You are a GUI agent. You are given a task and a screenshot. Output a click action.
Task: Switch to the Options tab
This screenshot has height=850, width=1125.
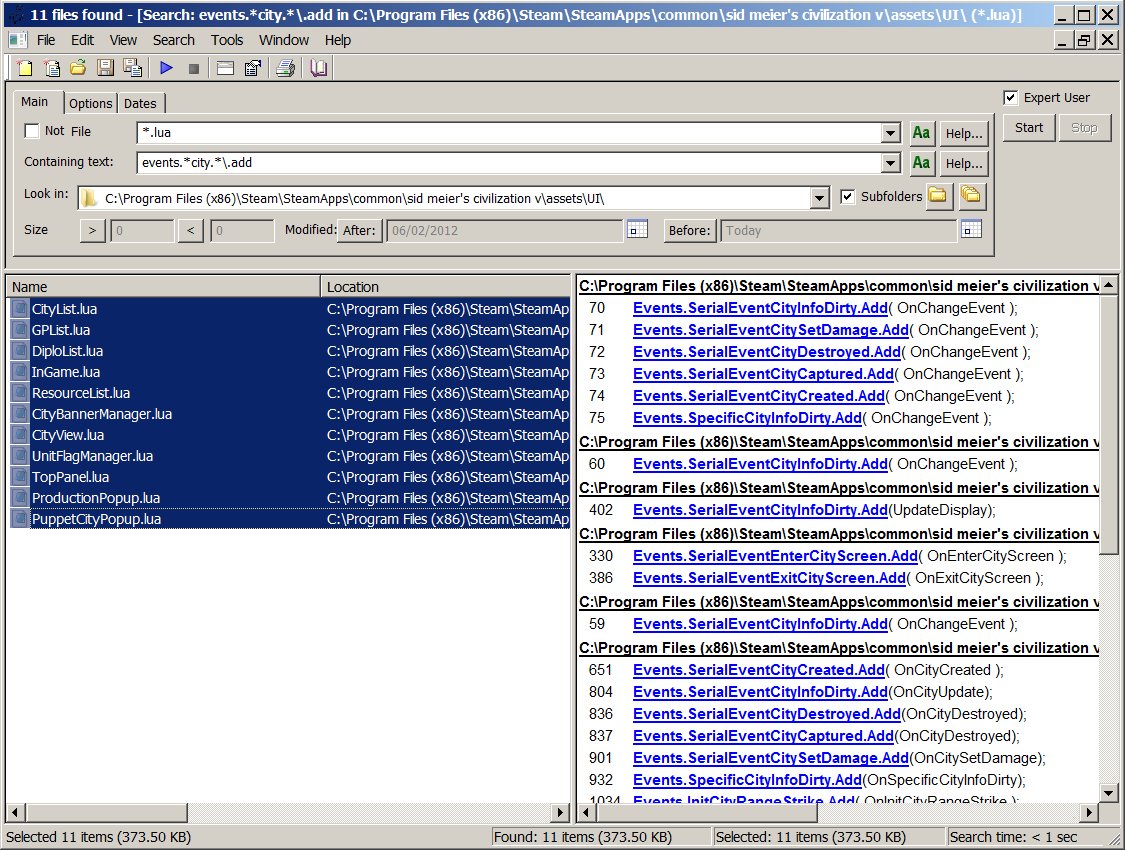pyautogui.click(x=90, y=103)
